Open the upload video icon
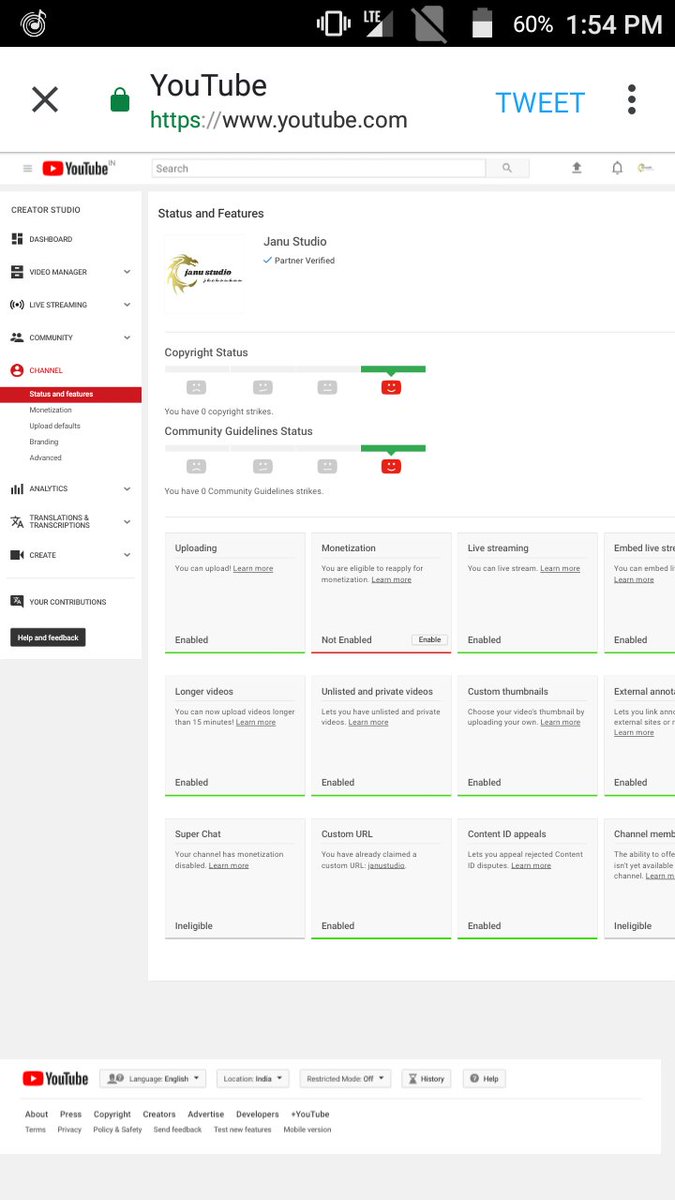 (x=577, y=168)
